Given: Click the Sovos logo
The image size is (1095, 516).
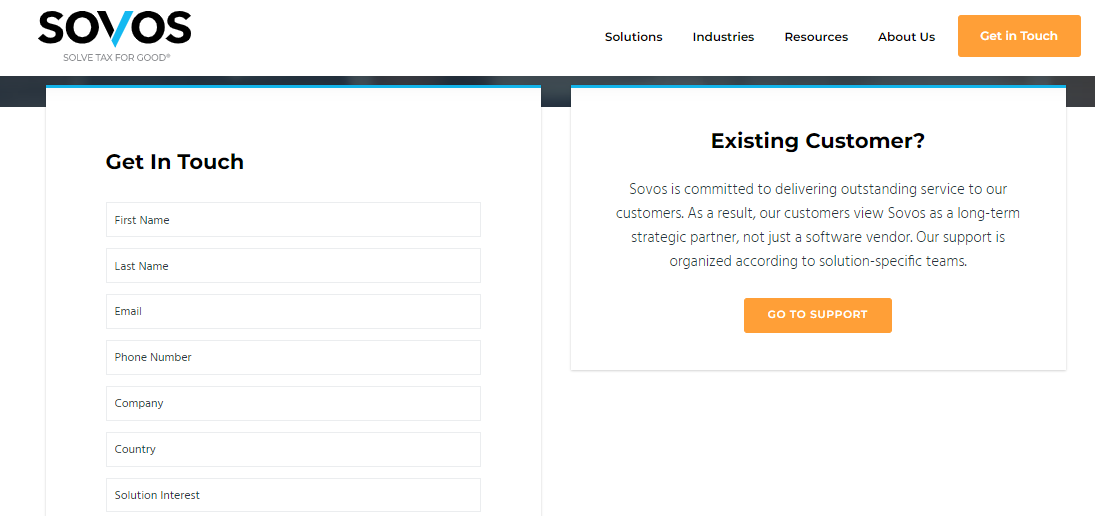Looking at the screenshot, I should [x=115, y=36].
